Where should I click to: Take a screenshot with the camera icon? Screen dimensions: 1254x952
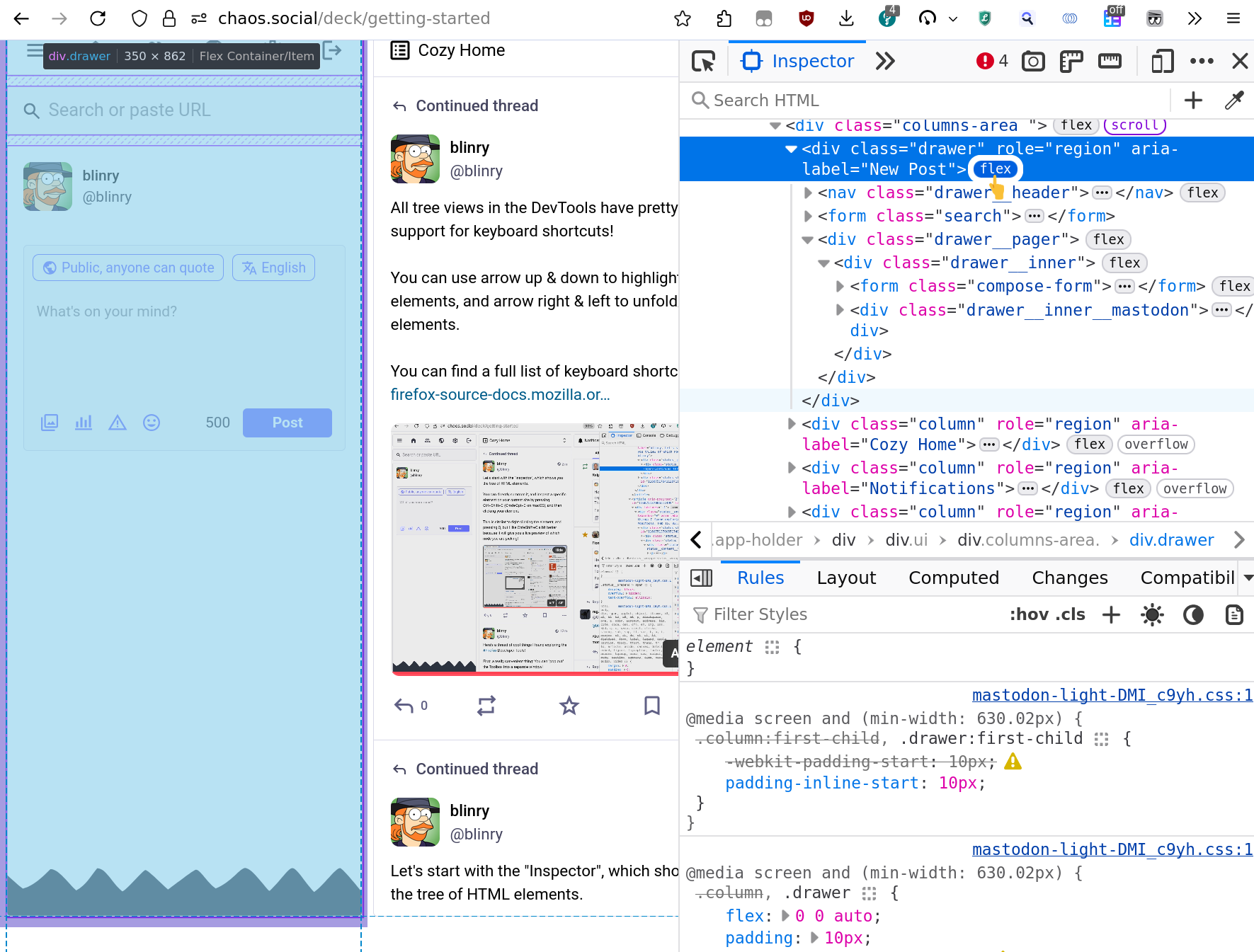pyautogui.click(x=1033, y=61)
